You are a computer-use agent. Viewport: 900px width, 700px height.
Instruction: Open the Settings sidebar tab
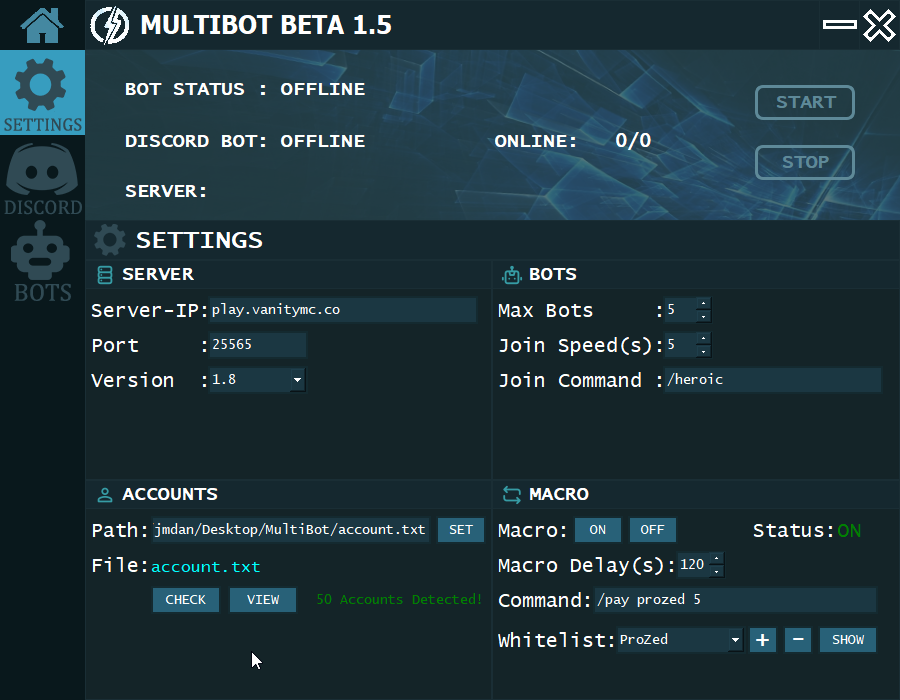(42, 93)
